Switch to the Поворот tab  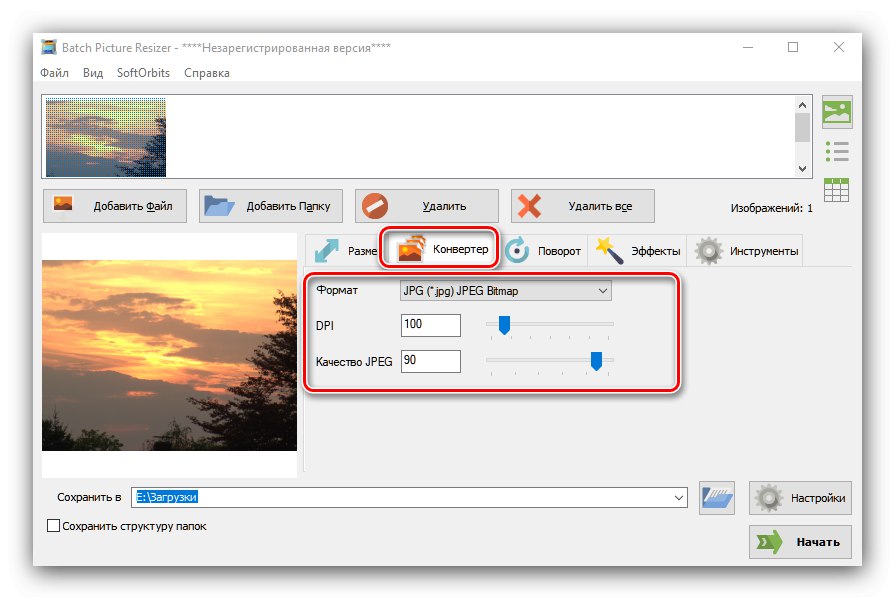pyautogui.click(x=543, y=251)
